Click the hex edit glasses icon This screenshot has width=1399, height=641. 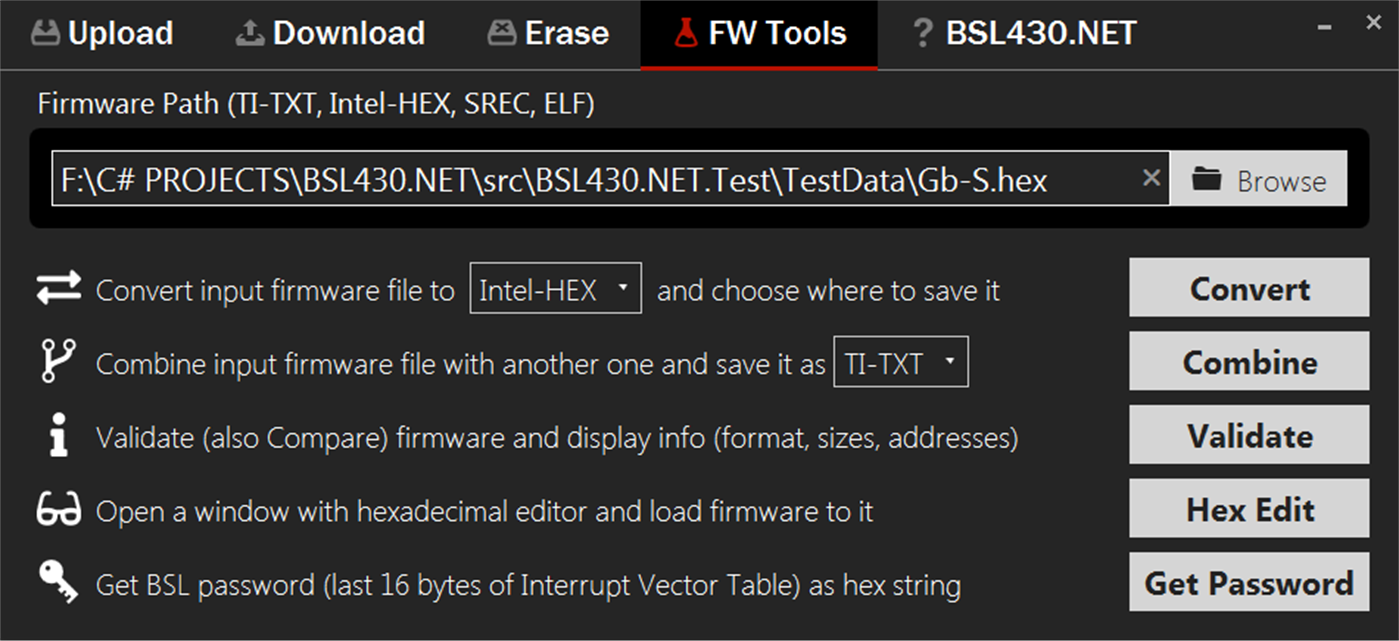click(x=58, y=511)
